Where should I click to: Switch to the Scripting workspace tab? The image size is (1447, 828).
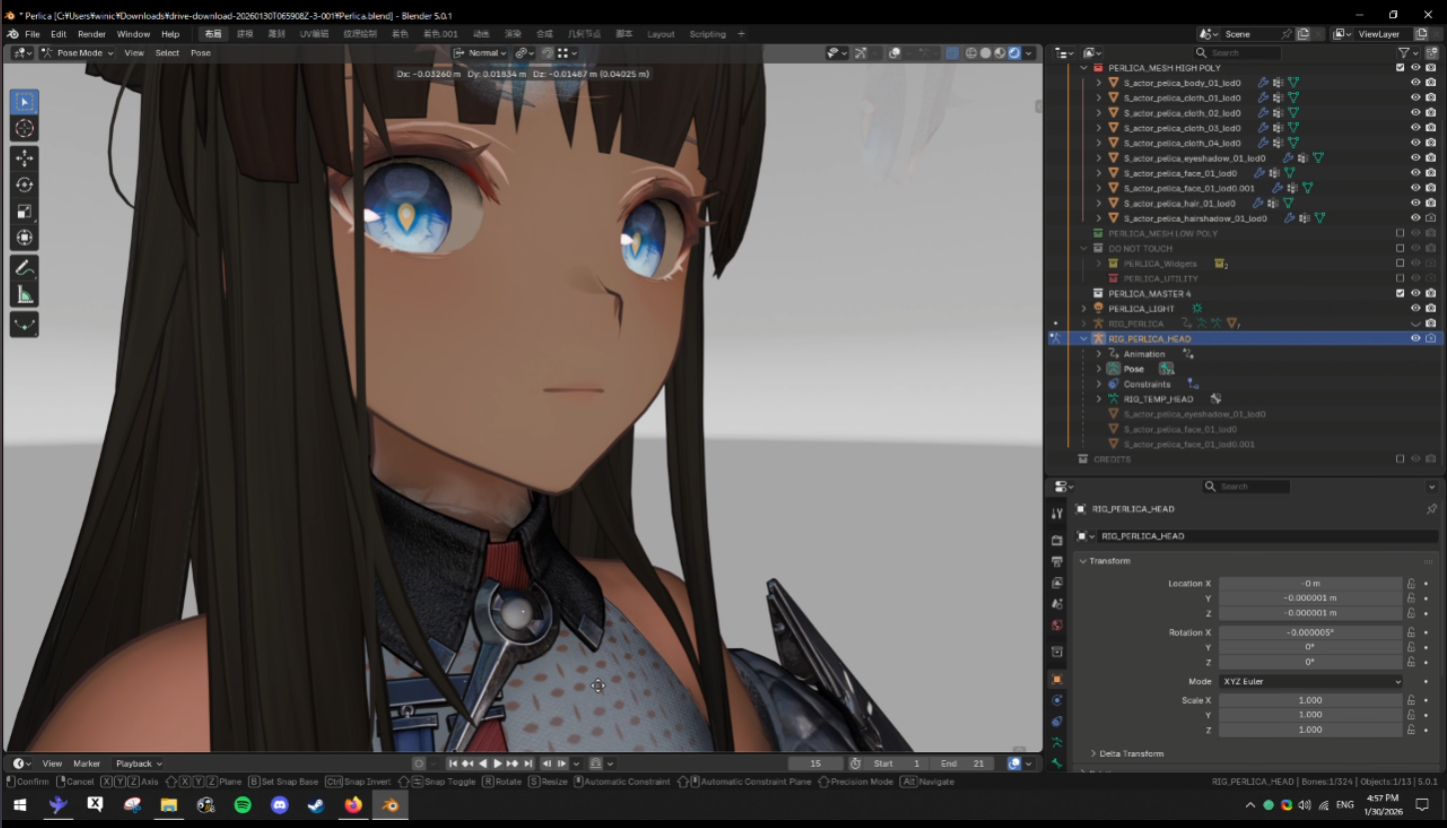[707, 34]
